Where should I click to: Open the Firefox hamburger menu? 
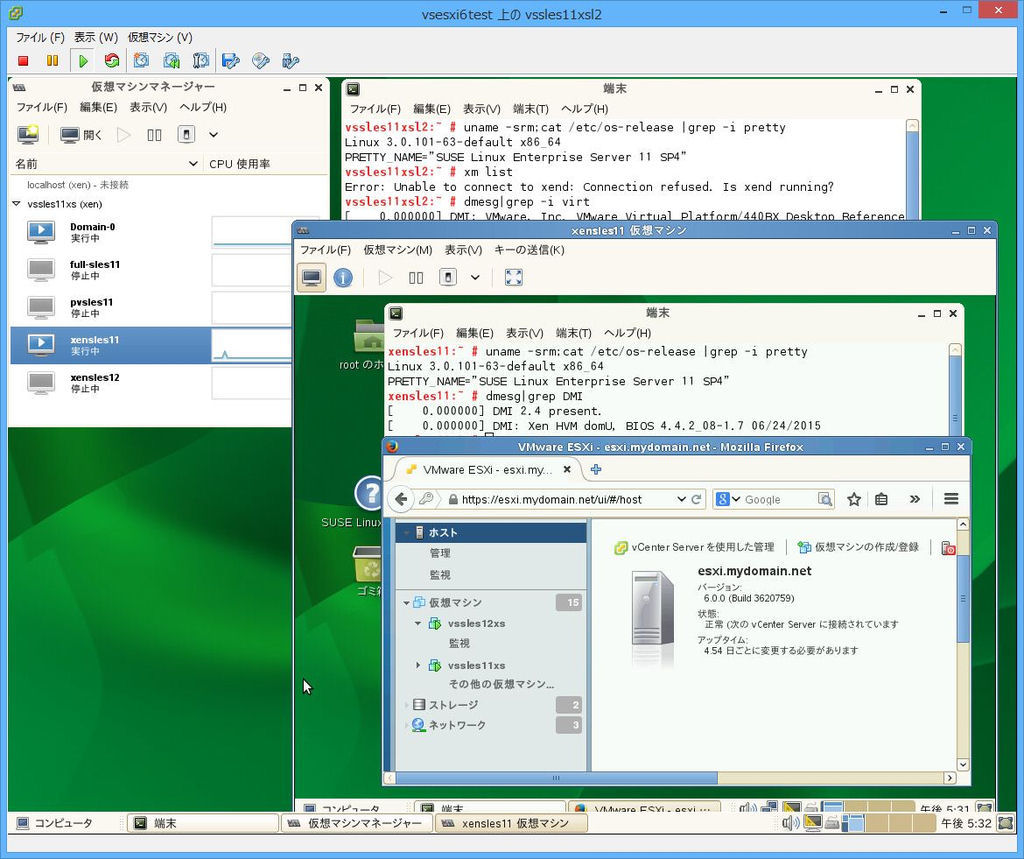click(x=951, y=499)
